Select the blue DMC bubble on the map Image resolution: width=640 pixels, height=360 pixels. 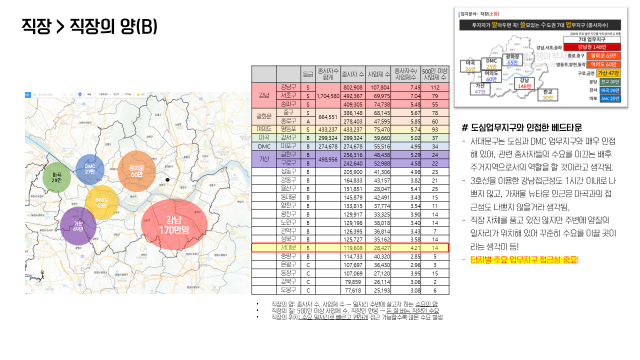pyautogui.click(x=90, y=169)
